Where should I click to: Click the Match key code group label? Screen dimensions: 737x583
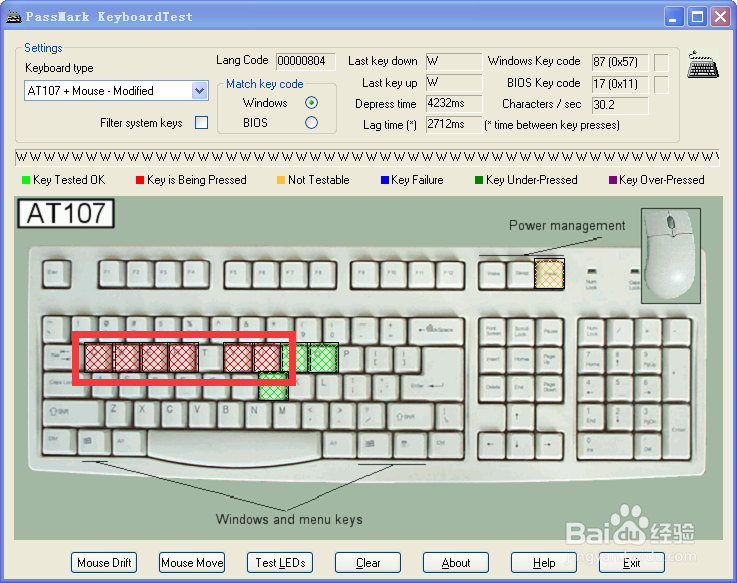pyautogui.click(x=265, y=84)
